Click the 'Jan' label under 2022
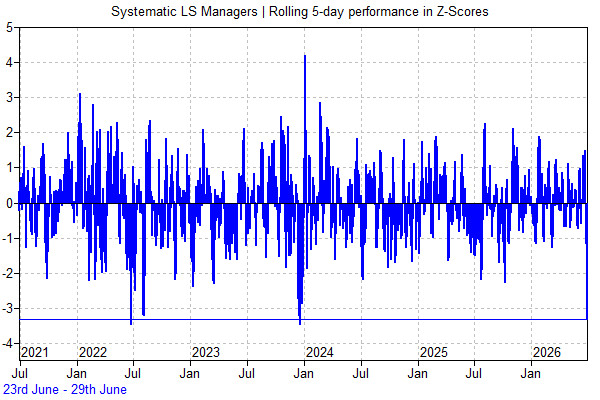Screen dimensions: 600x400 pyautogui.click(x=77, y=373)
